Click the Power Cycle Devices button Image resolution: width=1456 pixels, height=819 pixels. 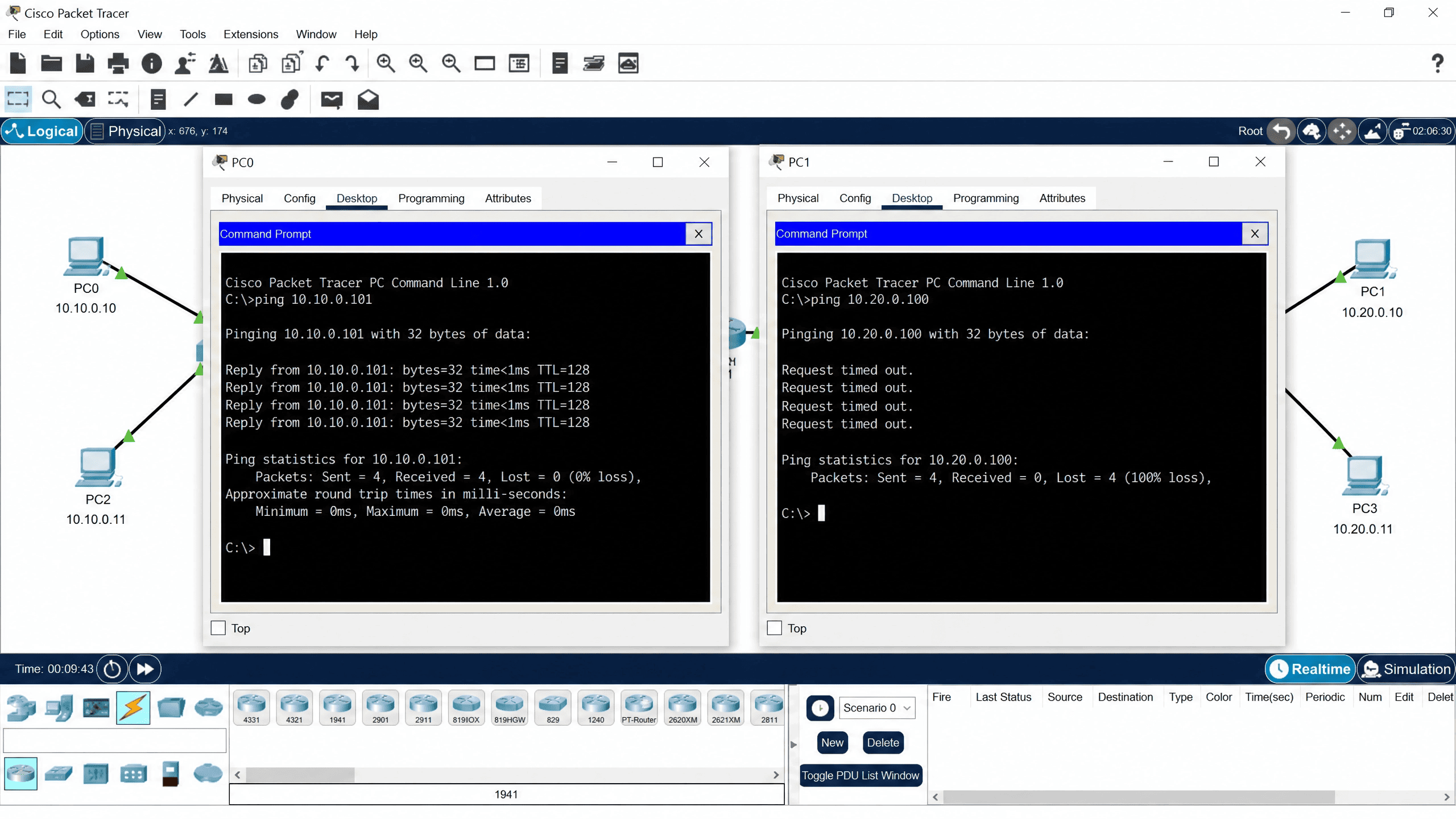click(112, 669)
